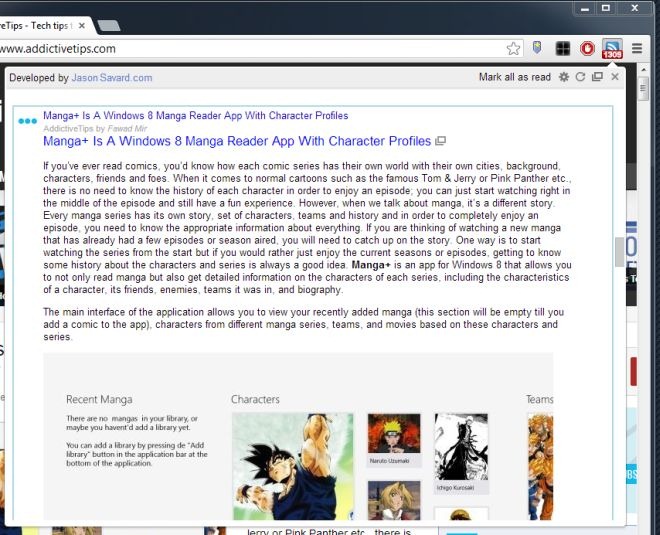660x535 pixels.
Task: Refresh feeds with the reload icon
Action: click(x=580, y=77)
